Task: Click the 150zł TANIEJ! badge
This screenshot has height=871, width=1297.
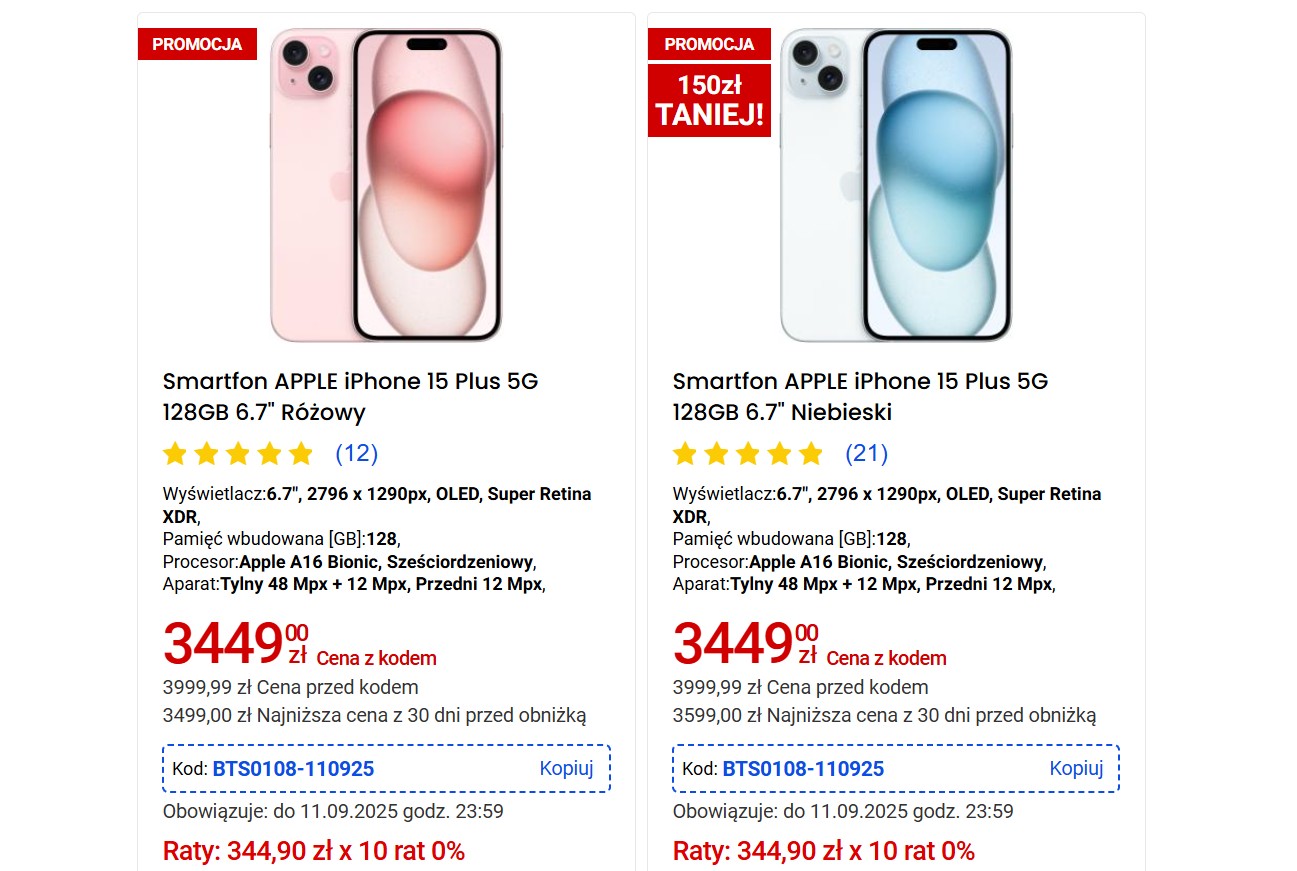Action: [x=709, y=101]
